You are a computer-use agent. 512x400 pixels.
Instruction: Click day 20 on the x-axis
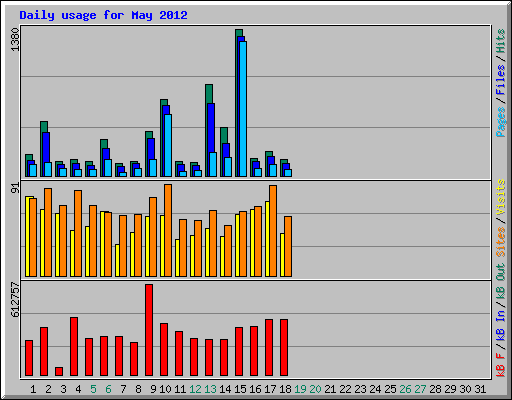pyautogui.click(x=315, y=389)
